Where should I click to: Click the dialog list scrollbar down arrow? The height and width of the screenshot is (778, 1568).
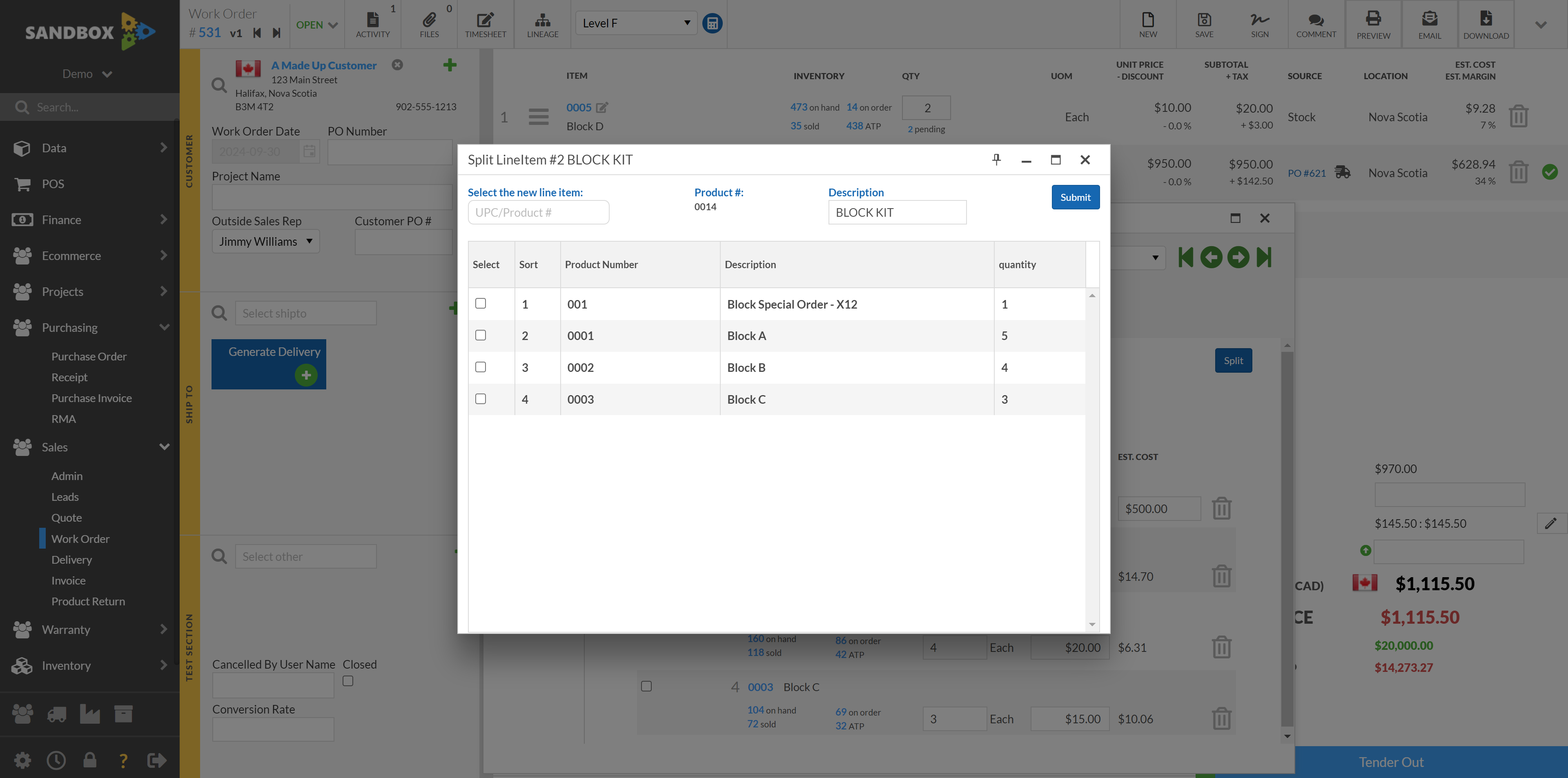tap(1092, 624)
